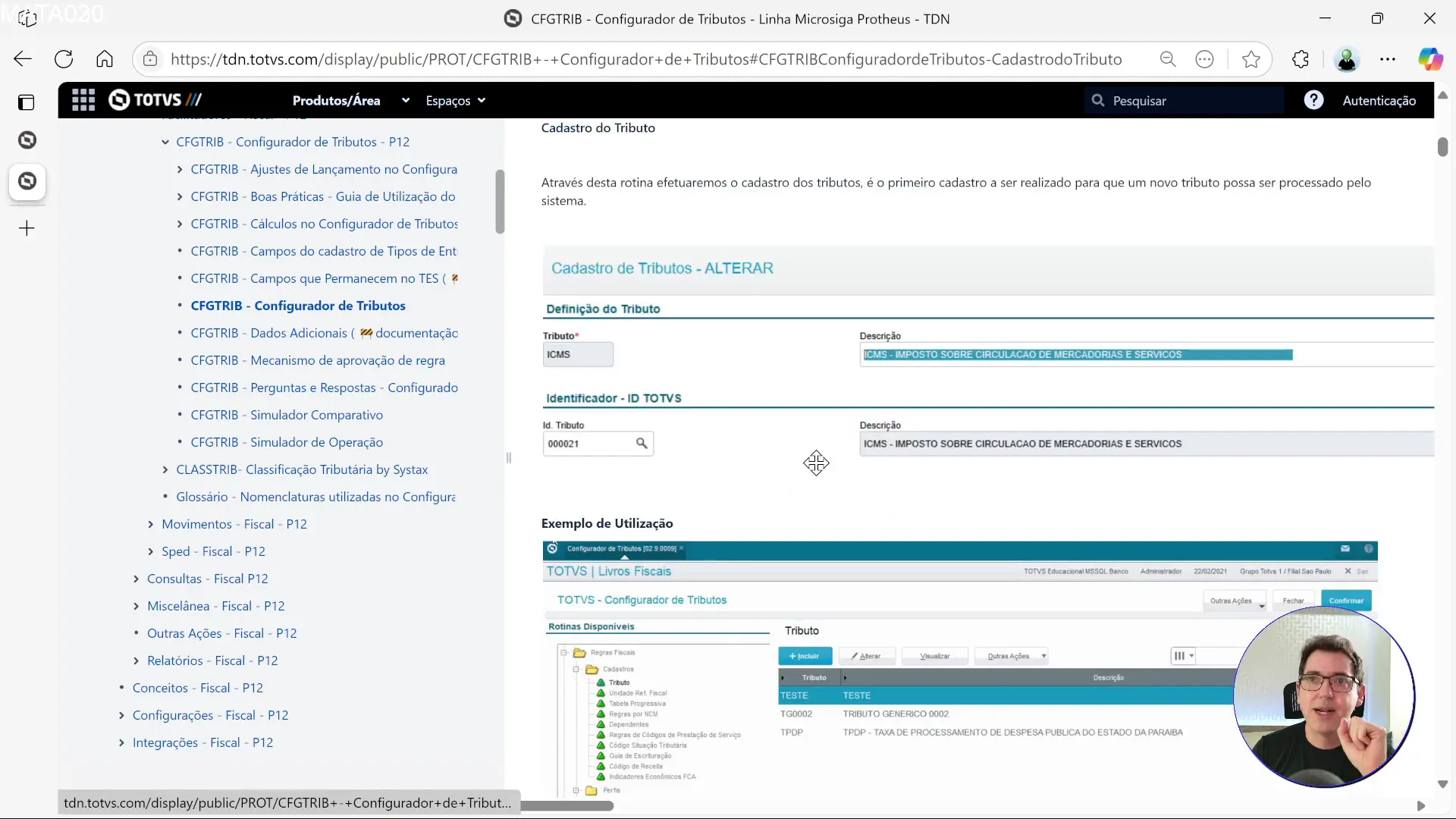Open the Copilot sidebar icon
1456x819 pixels.
(1430, 59)
